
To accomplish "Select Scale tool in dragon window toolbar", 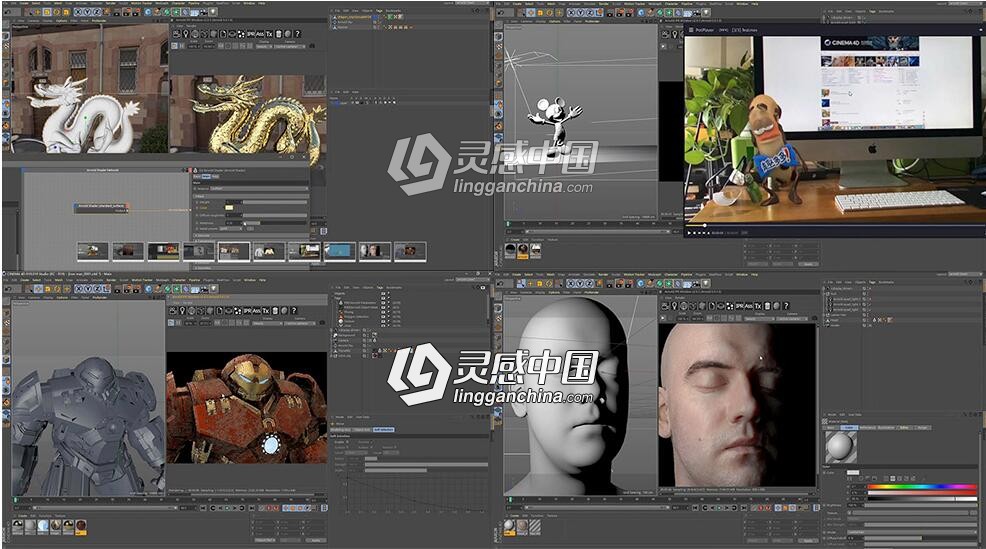I will pyautogui.click(x=47, y=12).
